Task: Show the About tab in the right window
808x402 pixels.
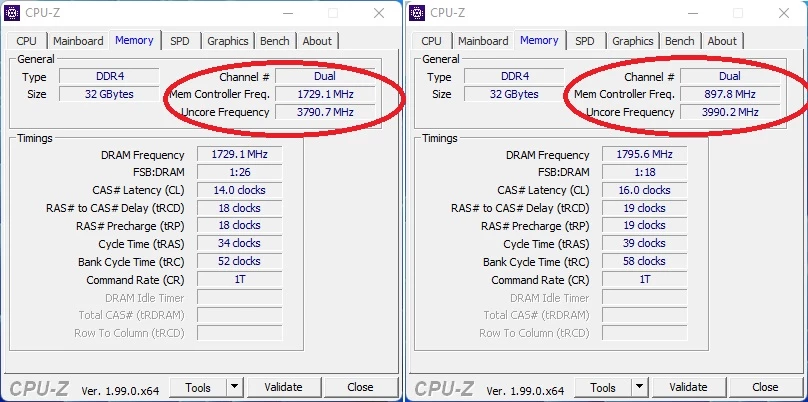Action: click(x=722, y=41)
